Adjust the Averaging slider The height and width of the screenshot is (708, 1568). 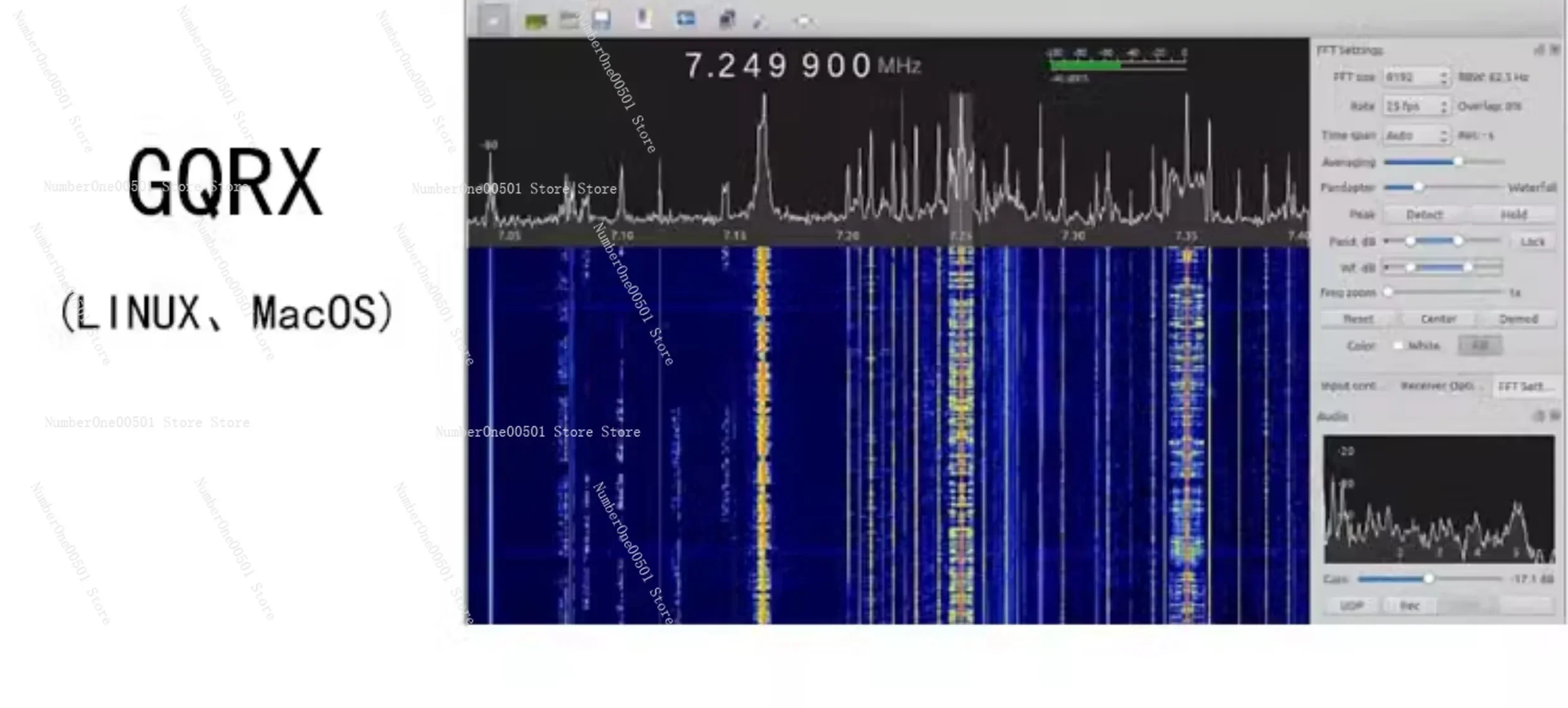click(1444, 162)
